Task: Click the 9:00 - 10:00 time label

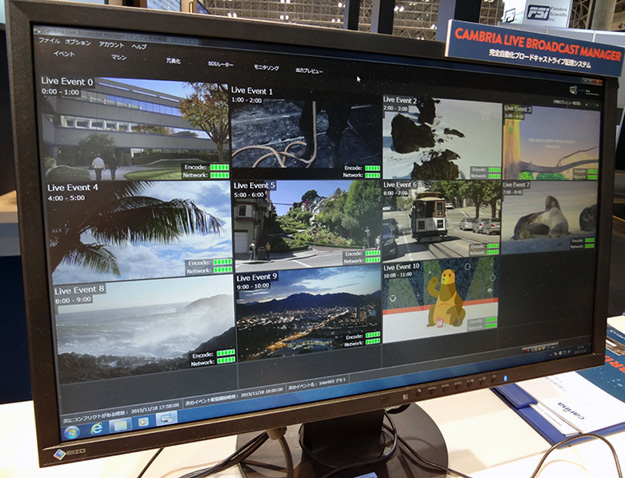Action: coord(253,286)
